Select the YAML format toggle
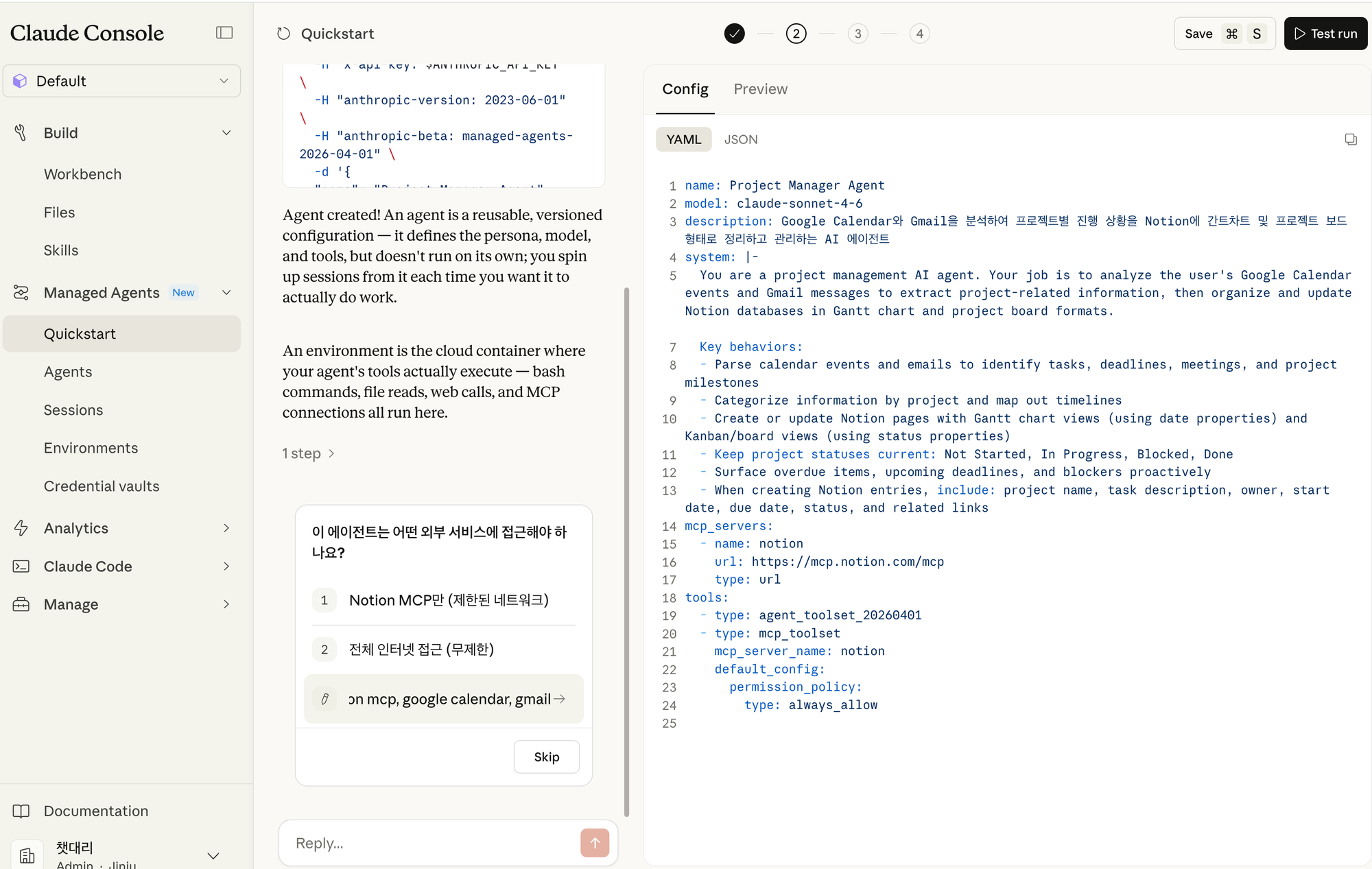 [683, 139]
